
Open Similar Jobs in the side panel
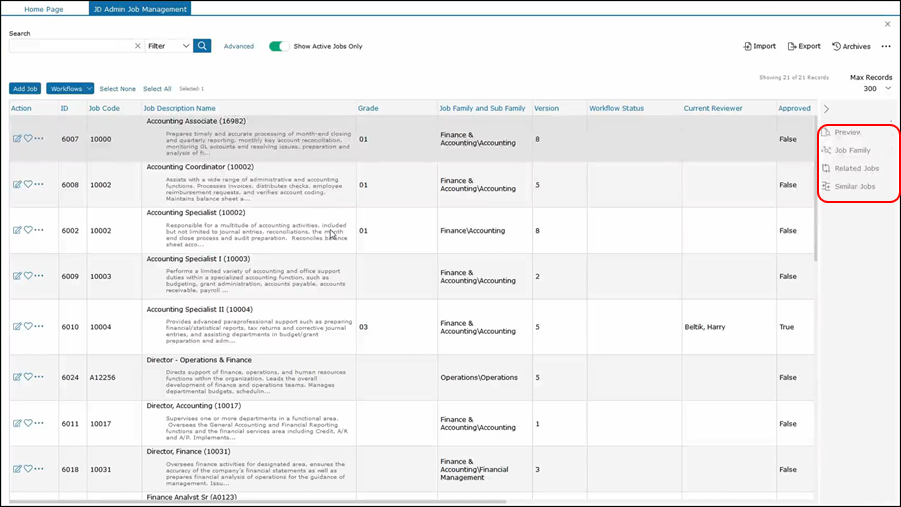click(853, 186)
